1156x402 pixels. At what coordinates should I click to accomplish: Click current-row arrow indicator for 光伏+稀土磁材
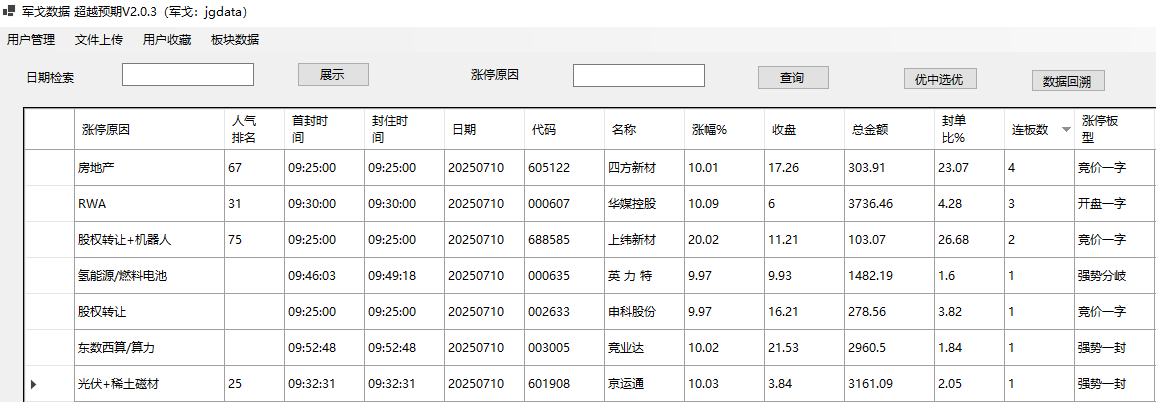click(33, 384)
